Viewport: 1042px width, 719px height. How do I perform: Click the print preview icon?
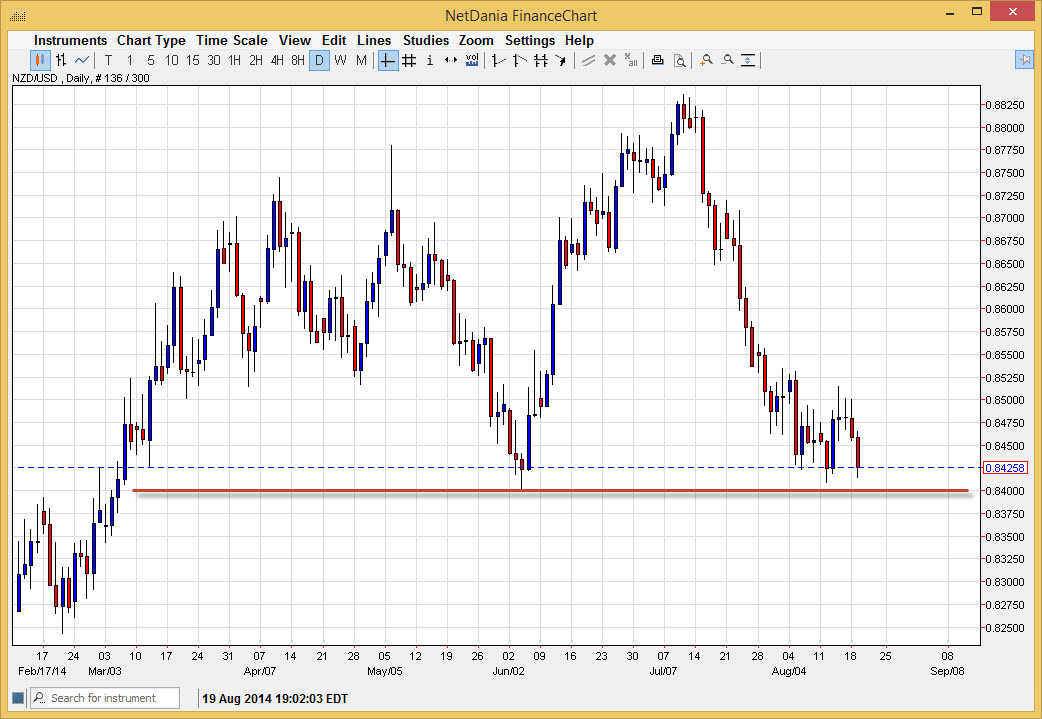pos(679,61)
